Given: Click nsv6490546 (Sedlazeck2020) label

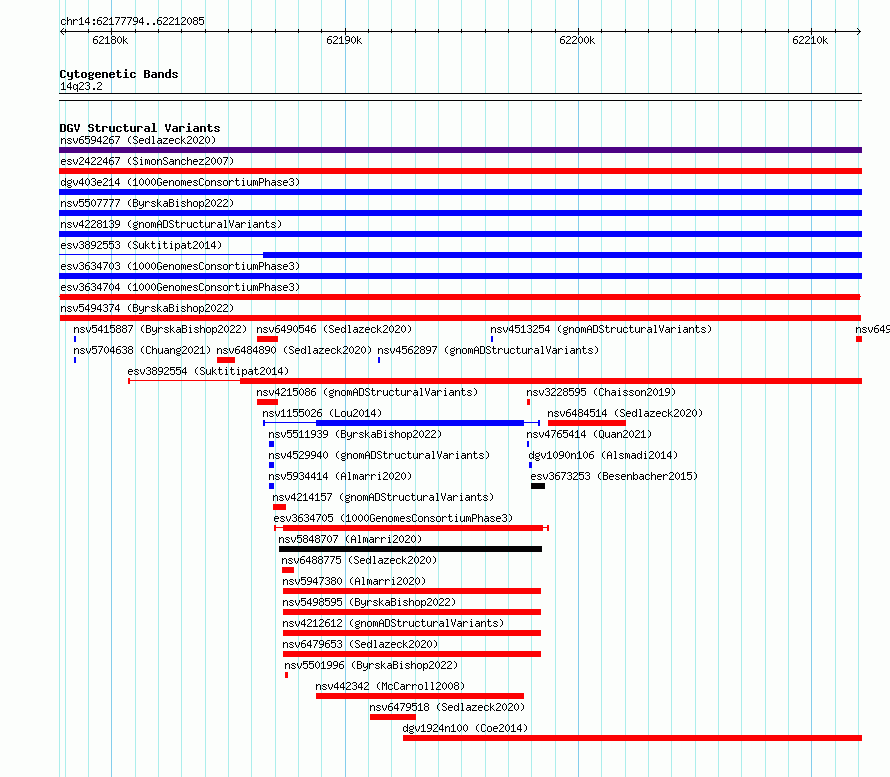Looking at the screenshot, I should pos(334,329).
